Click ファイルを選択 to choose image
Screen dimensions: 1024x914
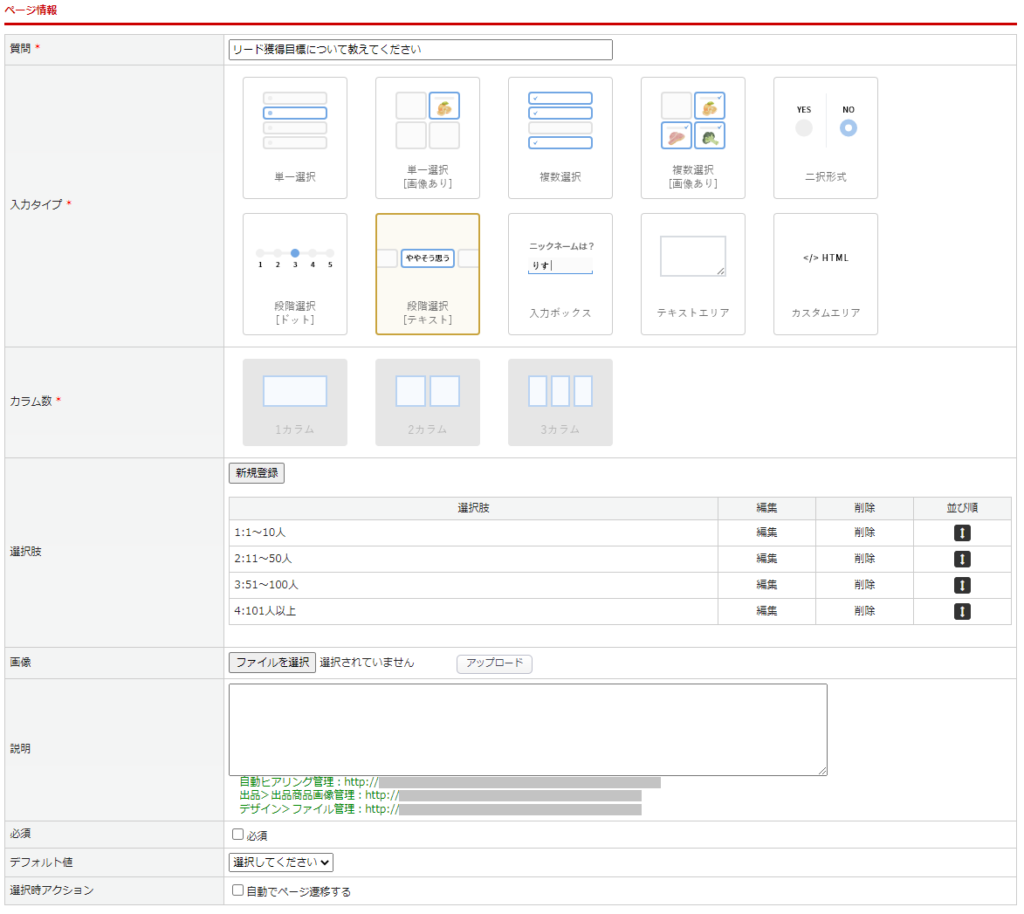(272, 662)
